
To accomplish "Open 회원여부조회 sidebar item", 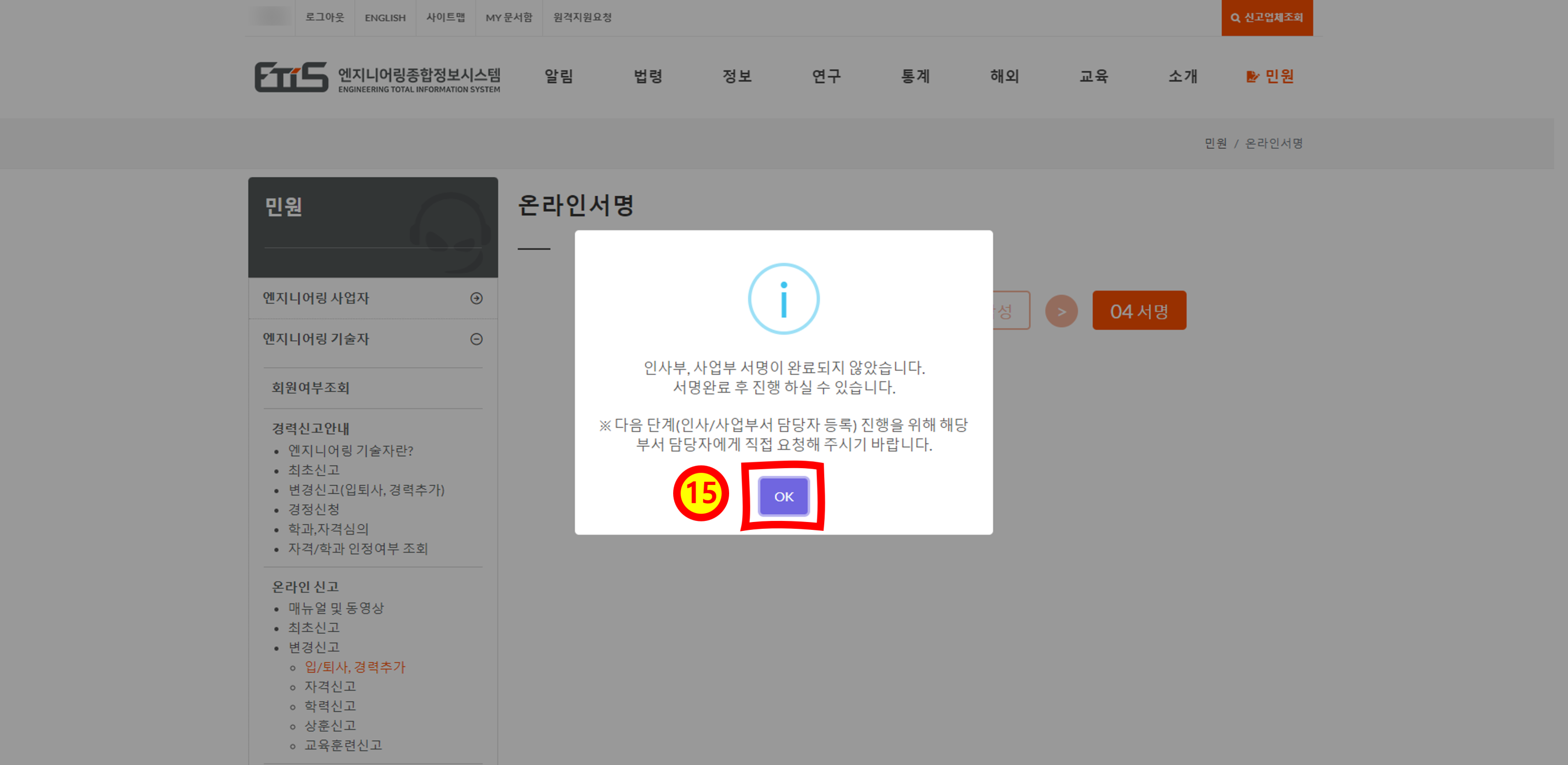I will [310, 388].
